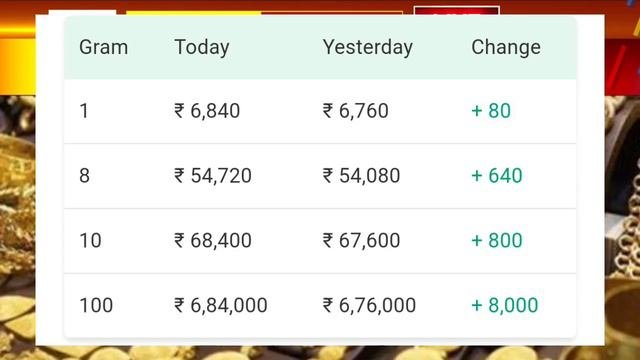Click the + 80 change value
640x360 pixels.
pos(491,111)
